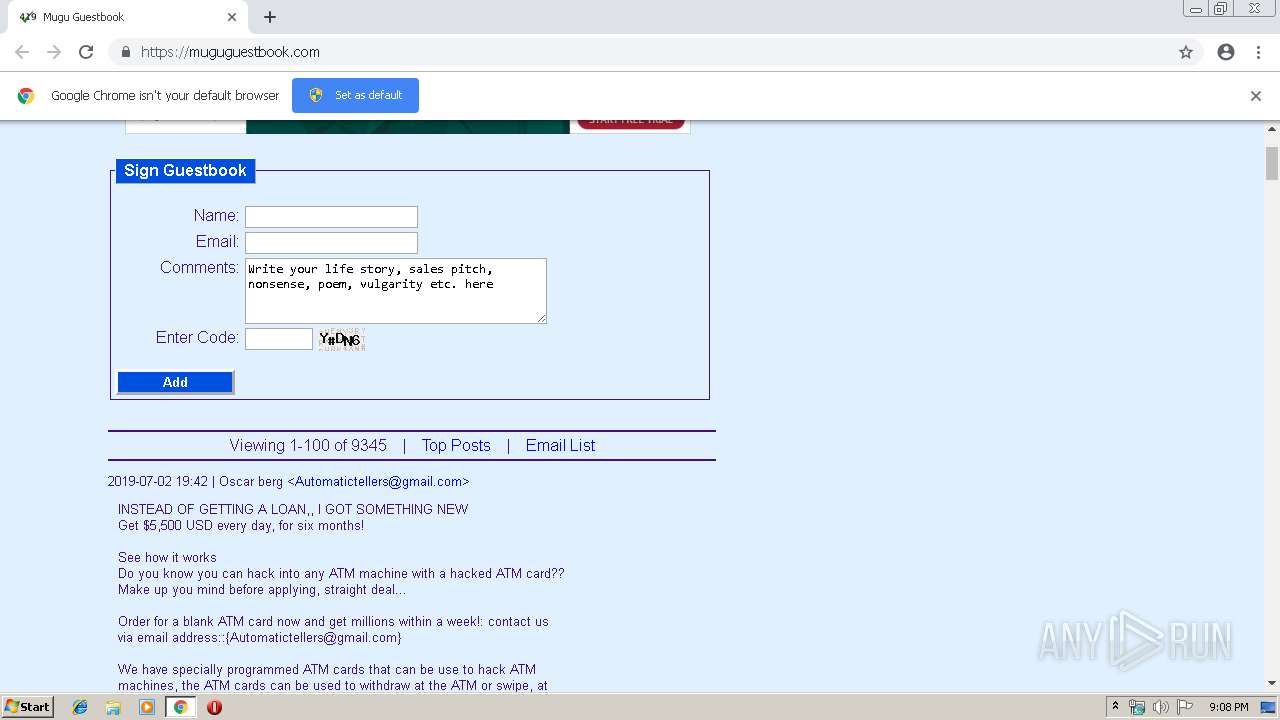1280x720 pixels.
Task: Click the padlock site info icon
Action: [x=125, y=52]
